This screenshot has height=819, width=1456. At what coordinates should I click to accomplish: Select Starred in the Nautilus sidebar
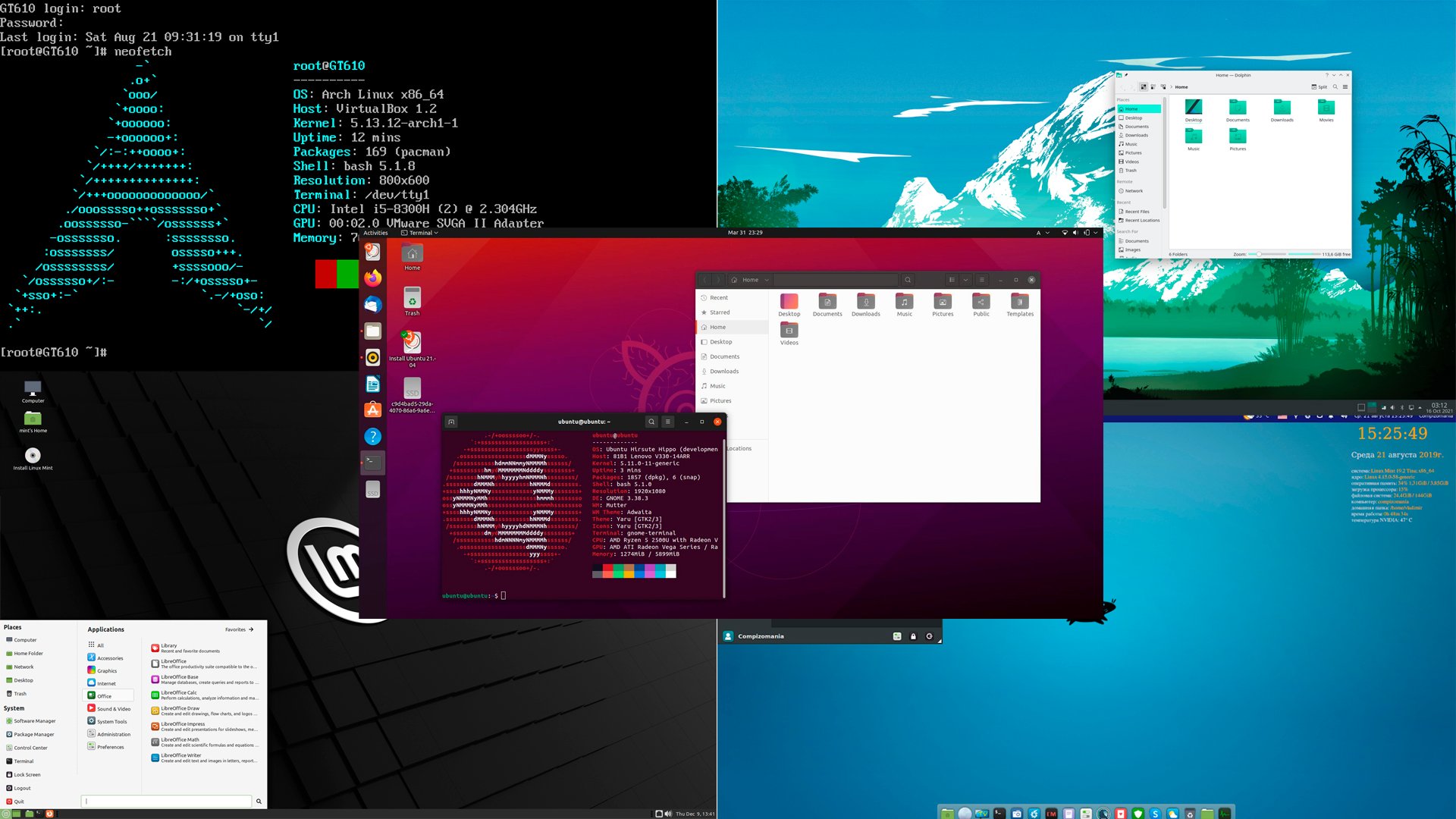tap(732, 312)
